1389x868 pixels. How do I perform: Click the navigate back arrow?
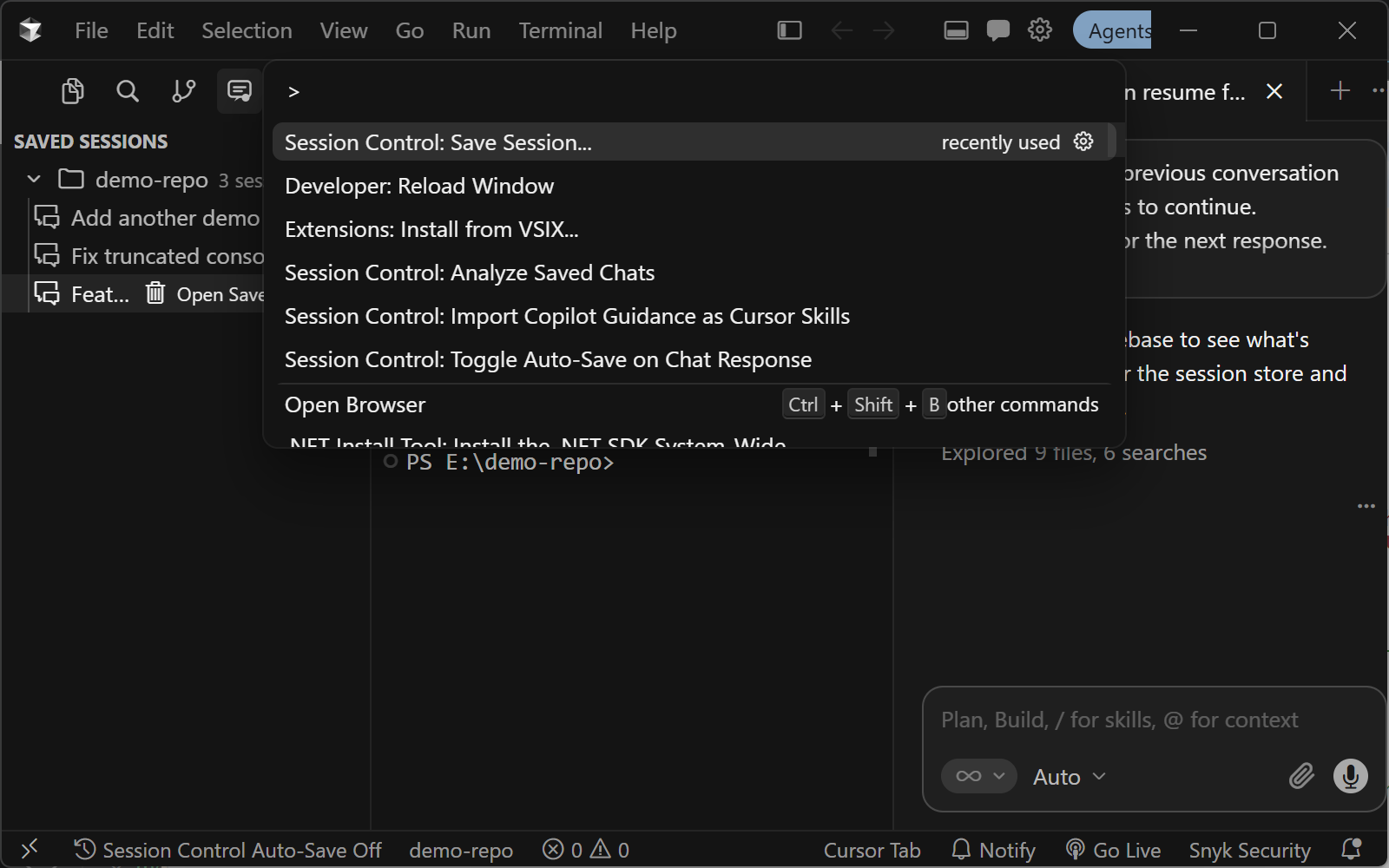pos(841,30)
